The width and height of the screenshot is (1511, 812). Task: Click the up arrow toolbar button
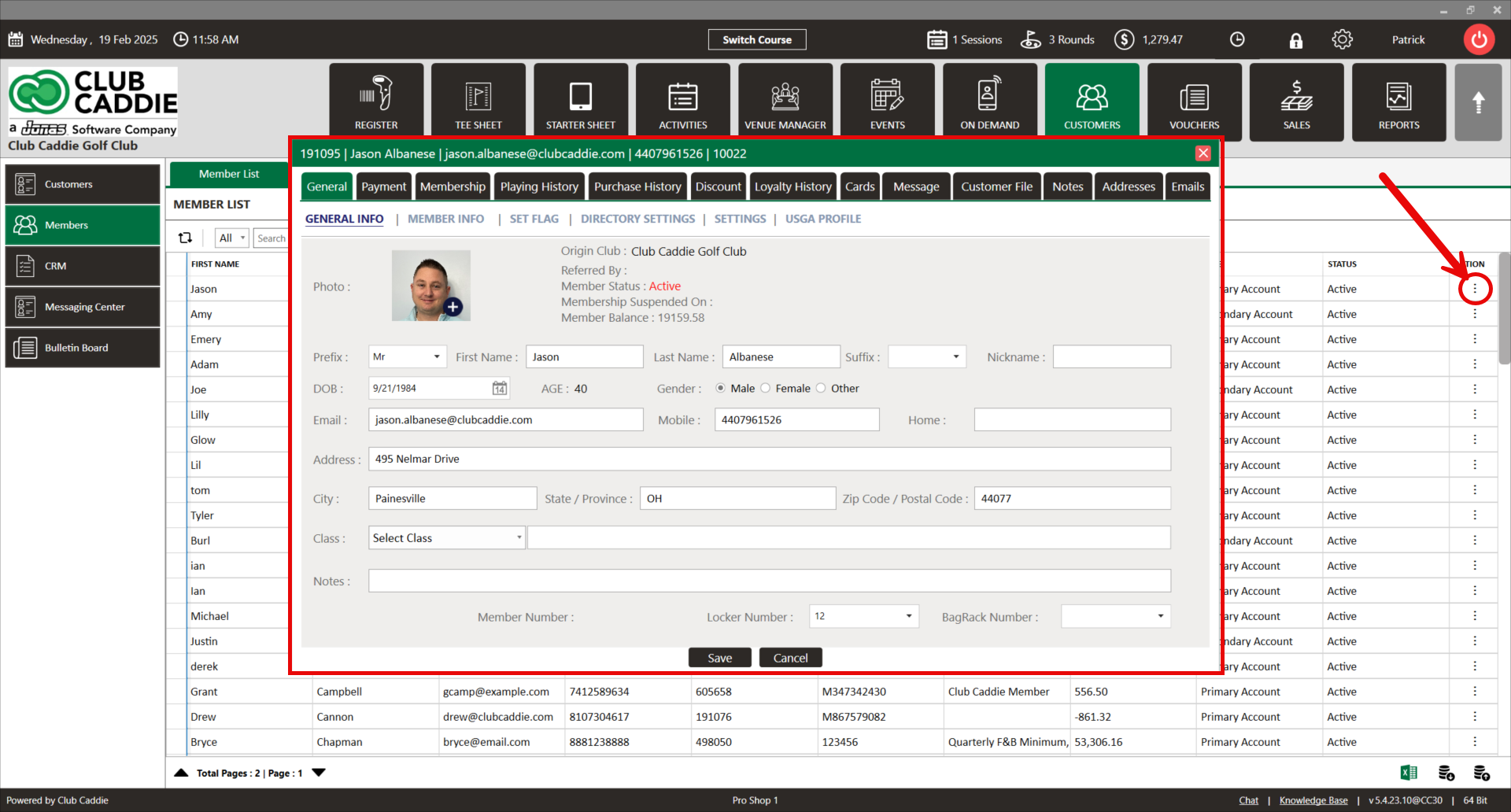pos(1479,102)
